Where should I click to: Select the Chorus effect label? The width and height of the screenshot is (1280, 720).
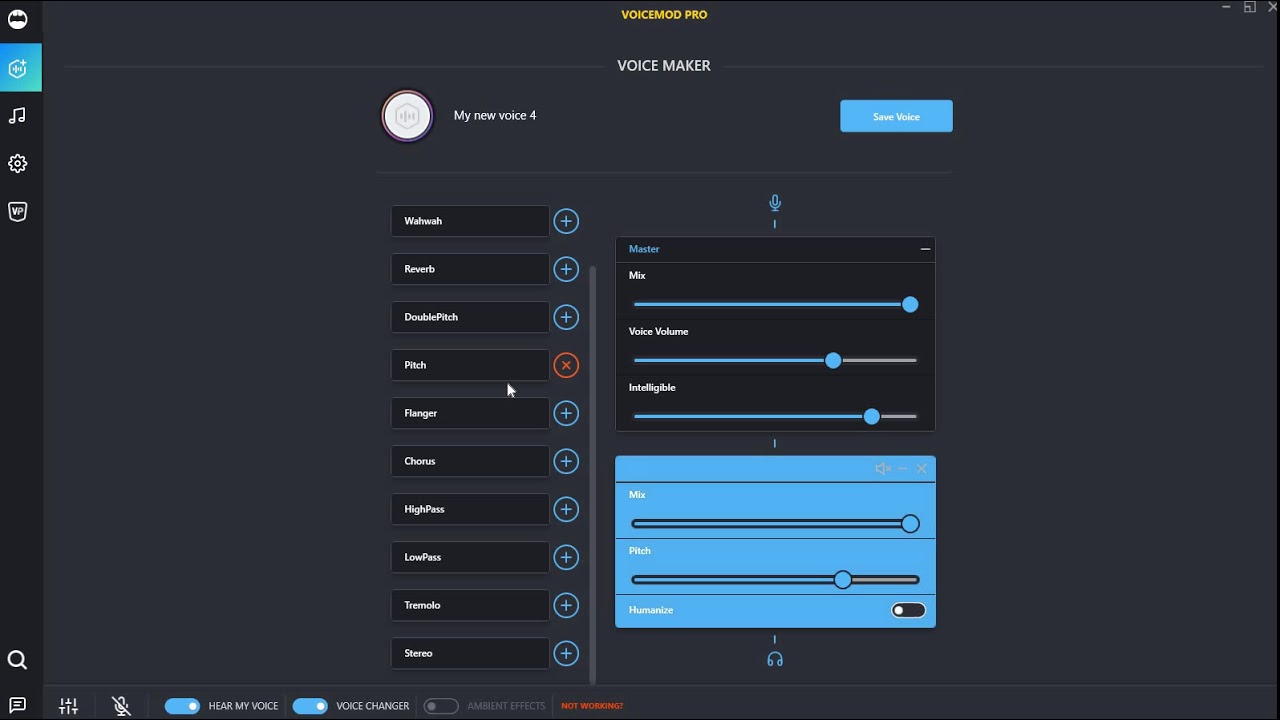click(470, 461)
